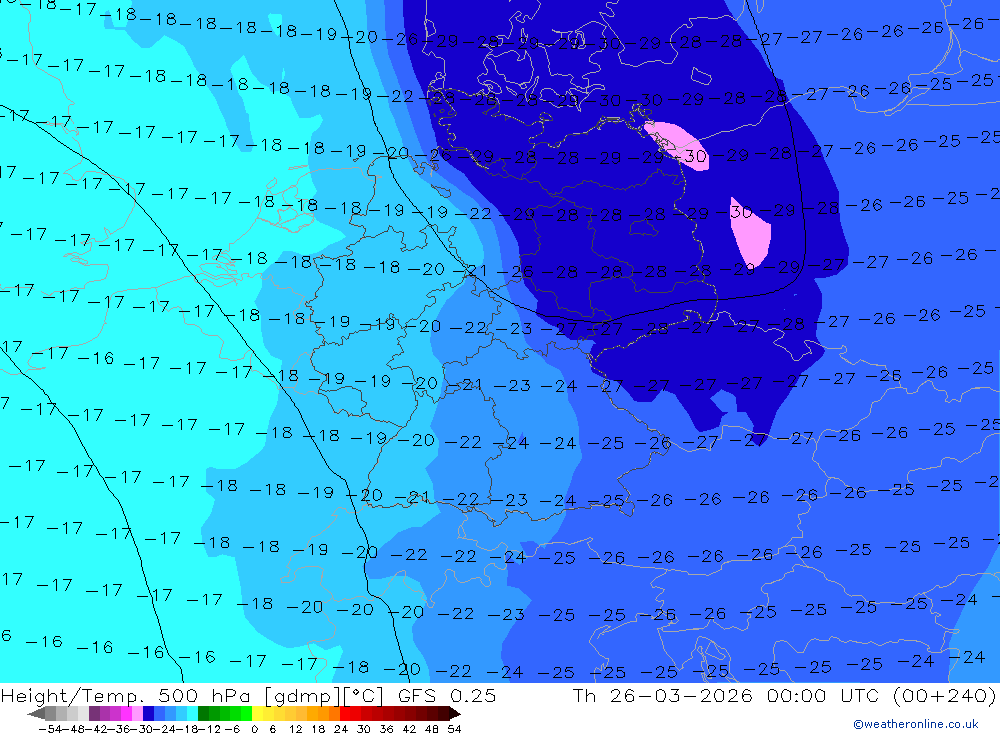The height and width of the screenshot is (733, 1000).
Task: Click the dark purple legend swatch
Action: point(94,713)
